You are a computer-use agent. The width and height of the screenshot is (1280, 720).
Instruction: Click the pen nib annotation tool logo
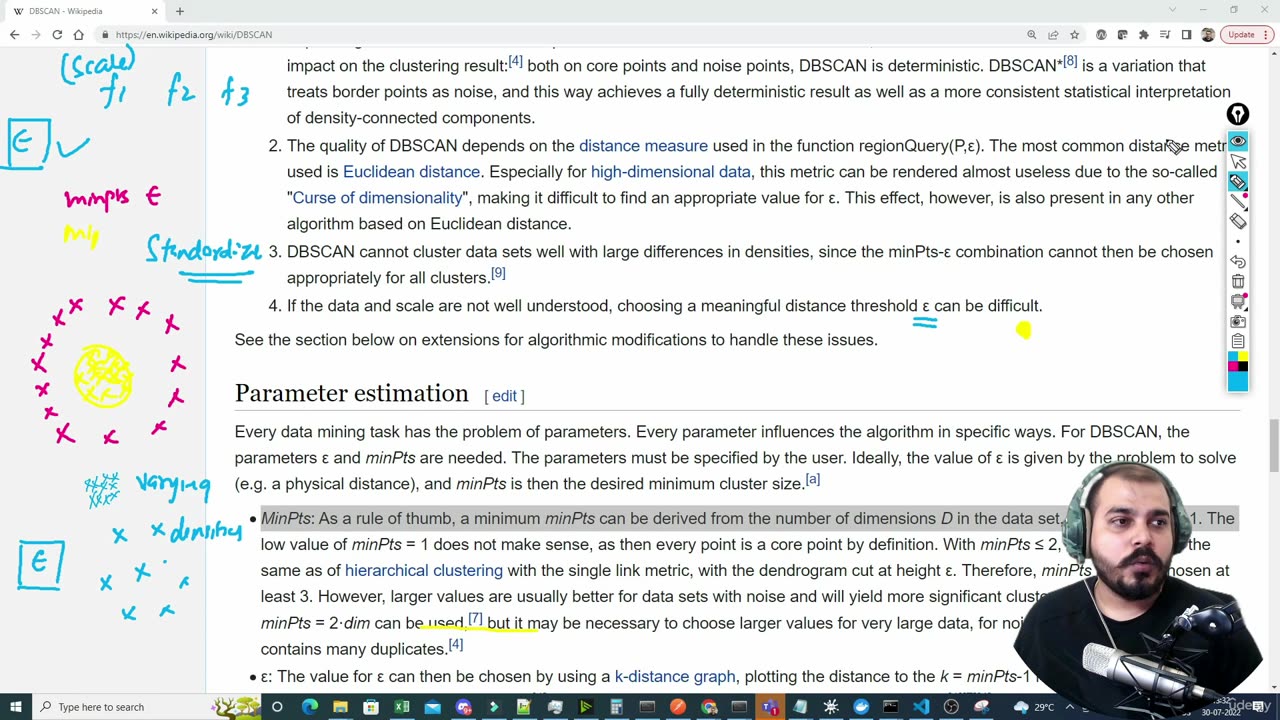(1238, 115)
